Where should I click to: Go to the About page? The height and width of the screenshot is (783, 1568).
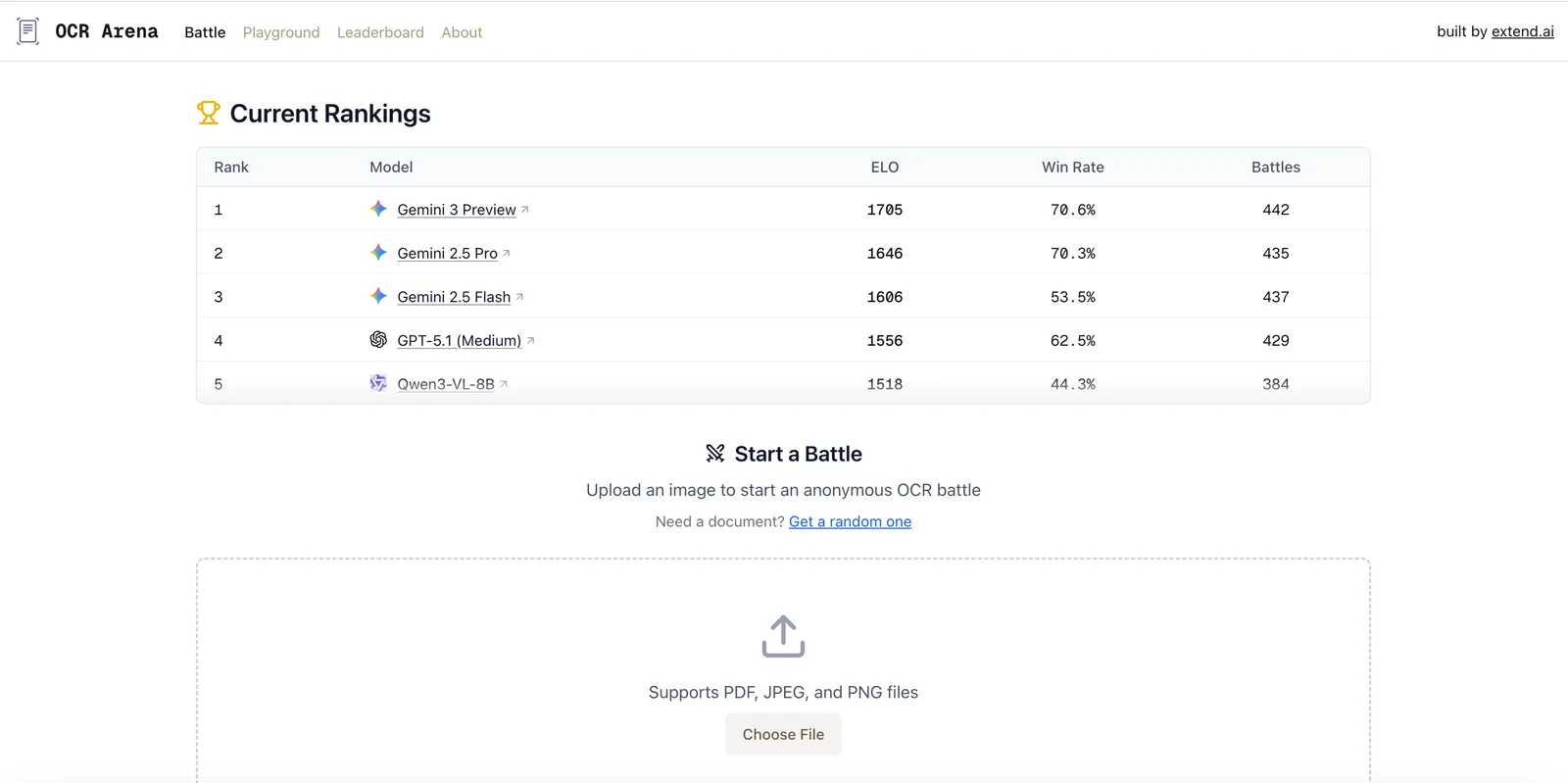click(x=462, y=32)
